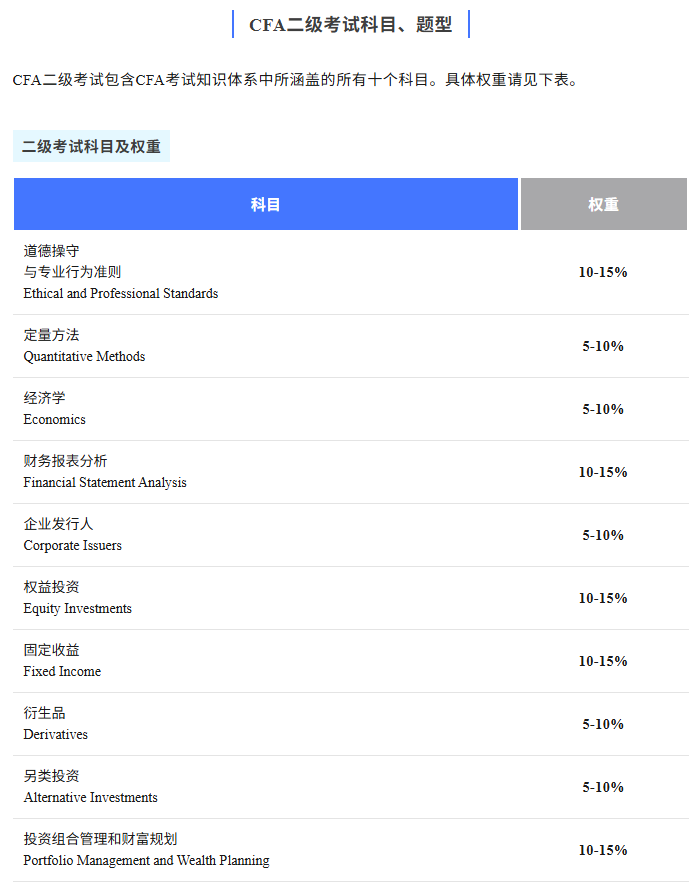Viewport: 700px width, 890px height.
Task: Click the CFA二级考试科目、题型 page heading
Action: (350, 25)
